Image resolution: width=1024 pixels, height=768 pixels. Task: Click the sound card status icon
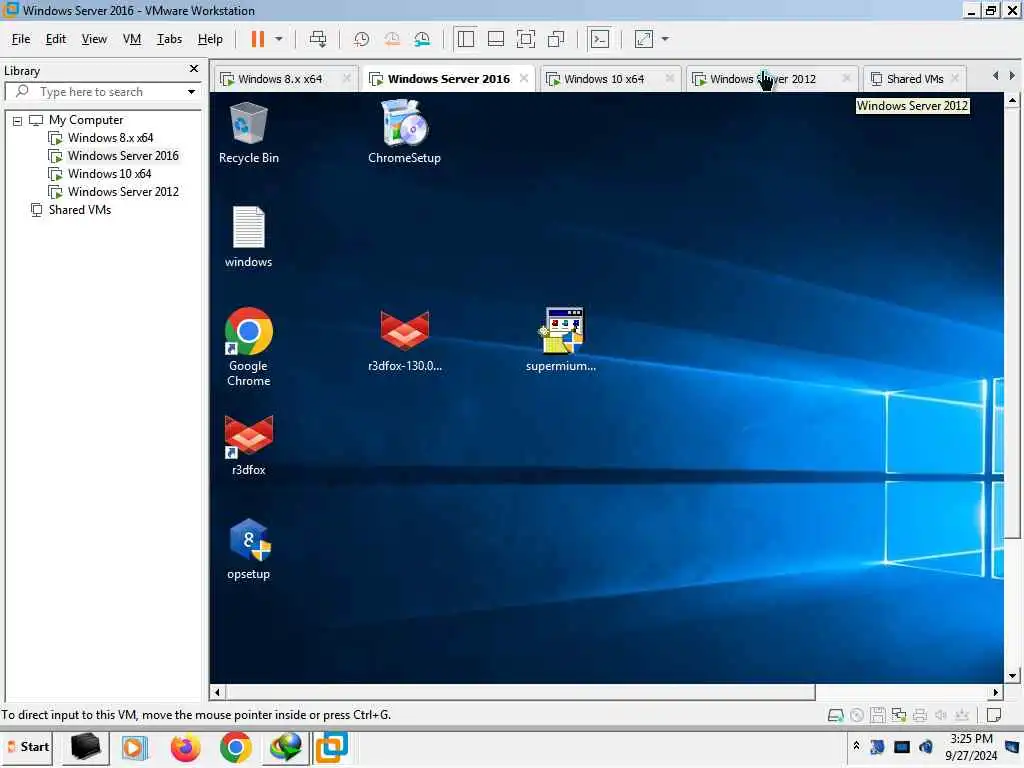coord(940,715)
